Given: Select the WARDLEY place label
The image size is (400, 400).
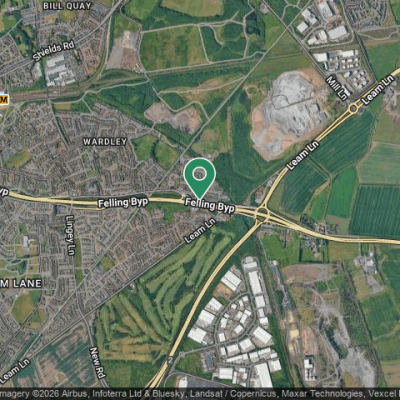Looking at the screenshot, I should click(x=105, y=142).
